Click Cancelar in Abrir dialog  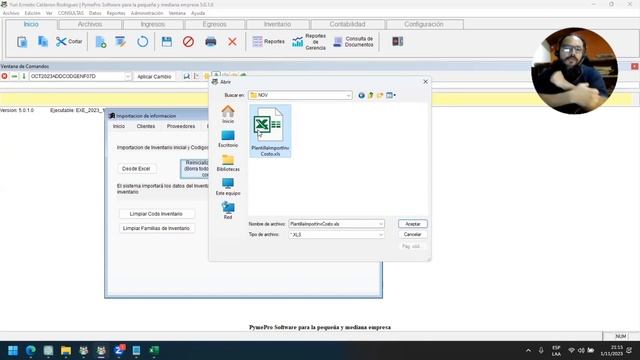(x=413, y=235)
